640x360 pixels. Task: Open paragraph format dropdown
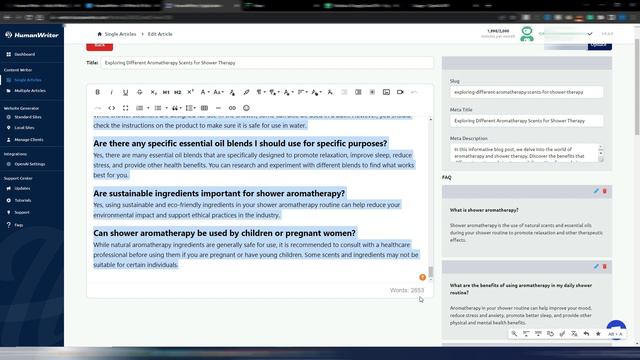(x=261, y=92)
